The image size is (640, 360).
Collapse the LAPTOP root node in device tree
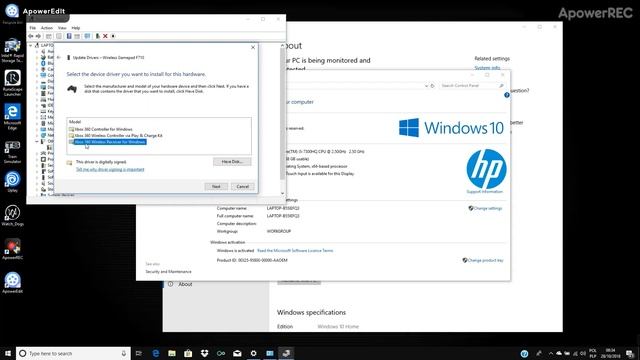31,45
